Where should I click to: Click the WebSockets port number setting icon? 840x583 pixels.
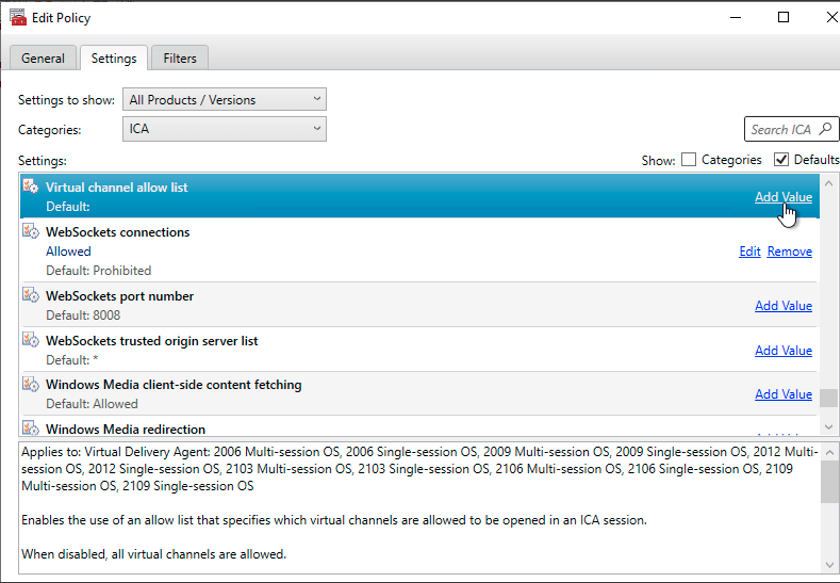click(30, 296)
